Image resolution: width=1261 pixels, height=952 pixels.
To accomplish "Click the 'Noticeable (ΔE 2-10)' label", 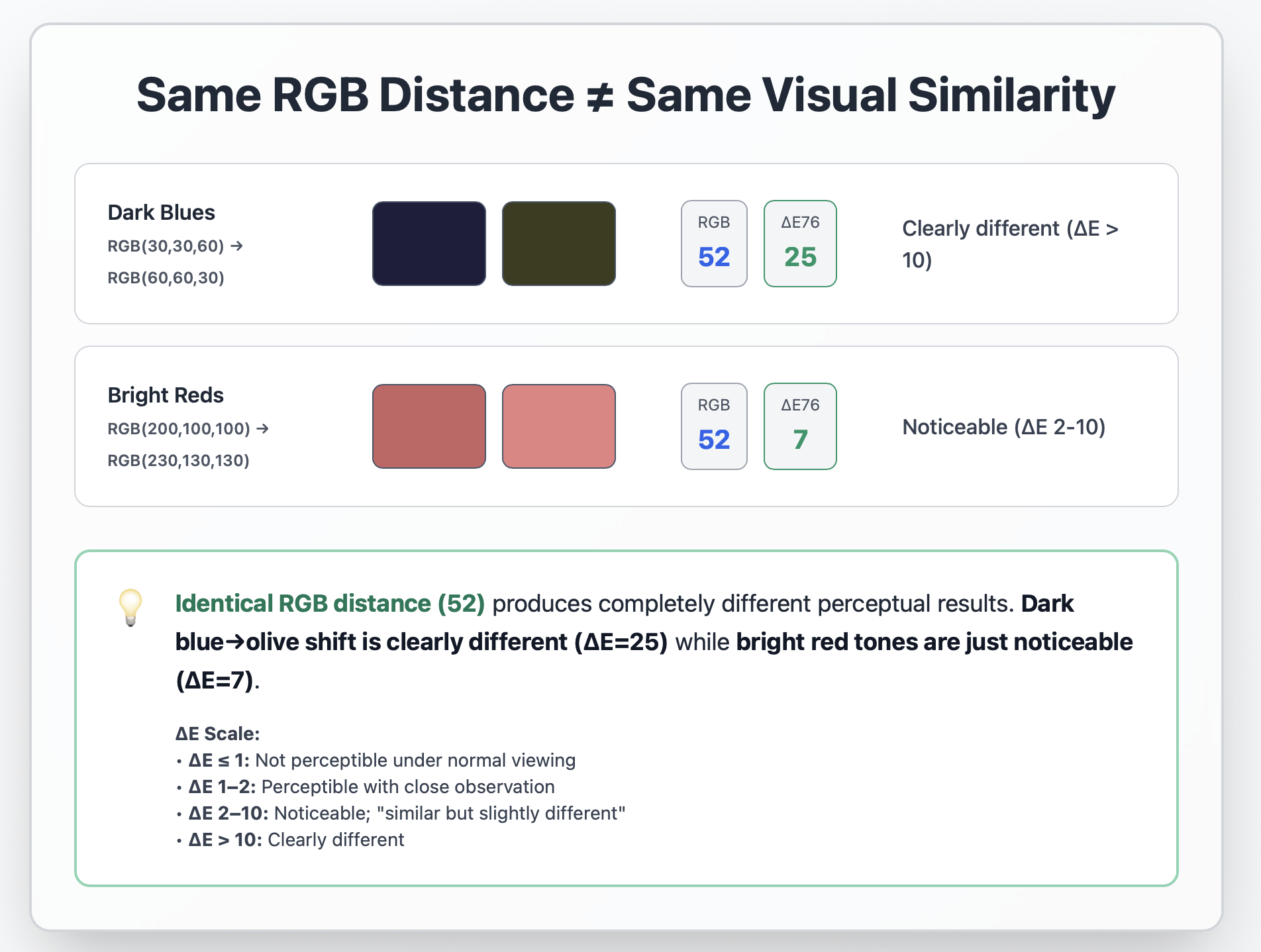I will click(x=1004, y=427).
